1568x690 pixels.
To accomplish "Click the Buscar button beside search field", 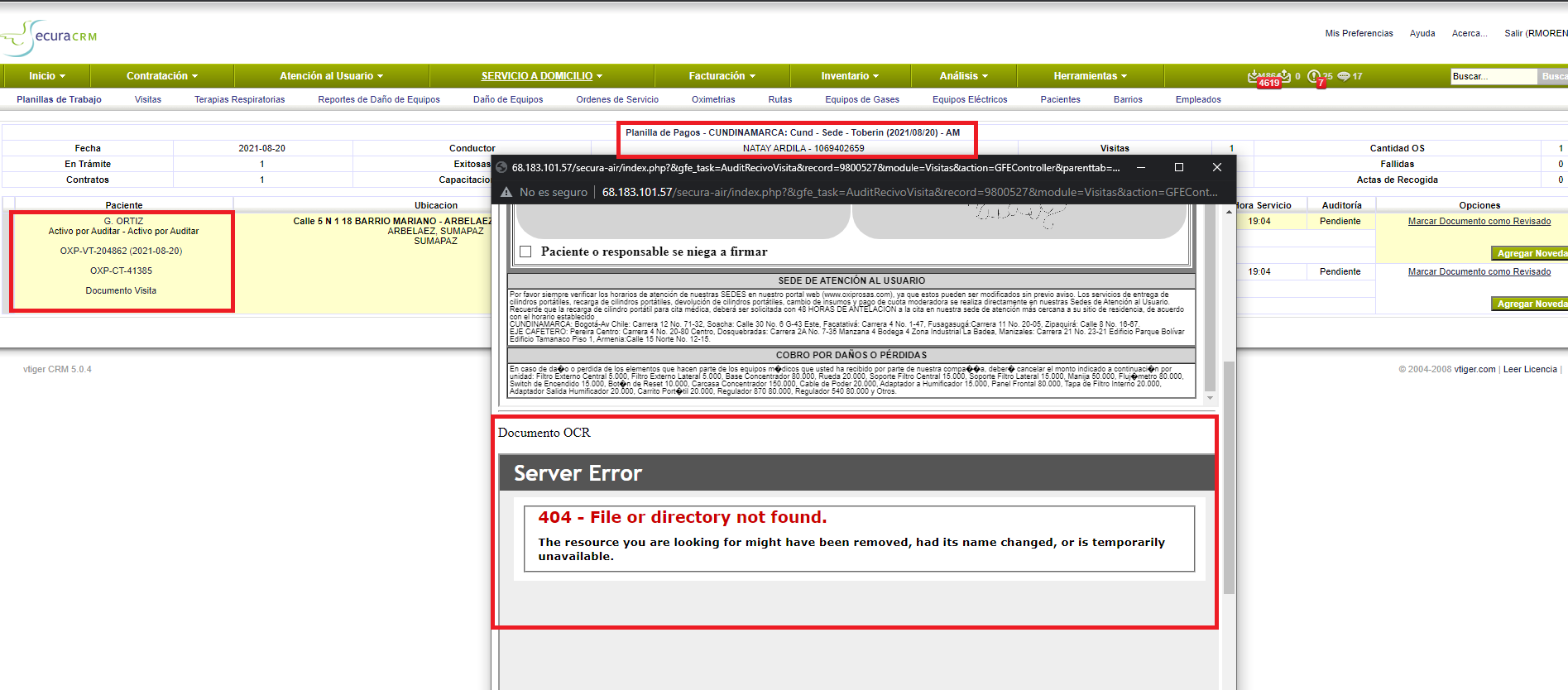I will [x=1553, y=76].
